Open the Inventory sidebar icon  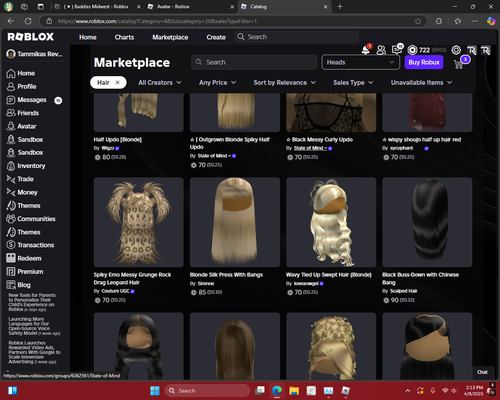click(11, 166)
